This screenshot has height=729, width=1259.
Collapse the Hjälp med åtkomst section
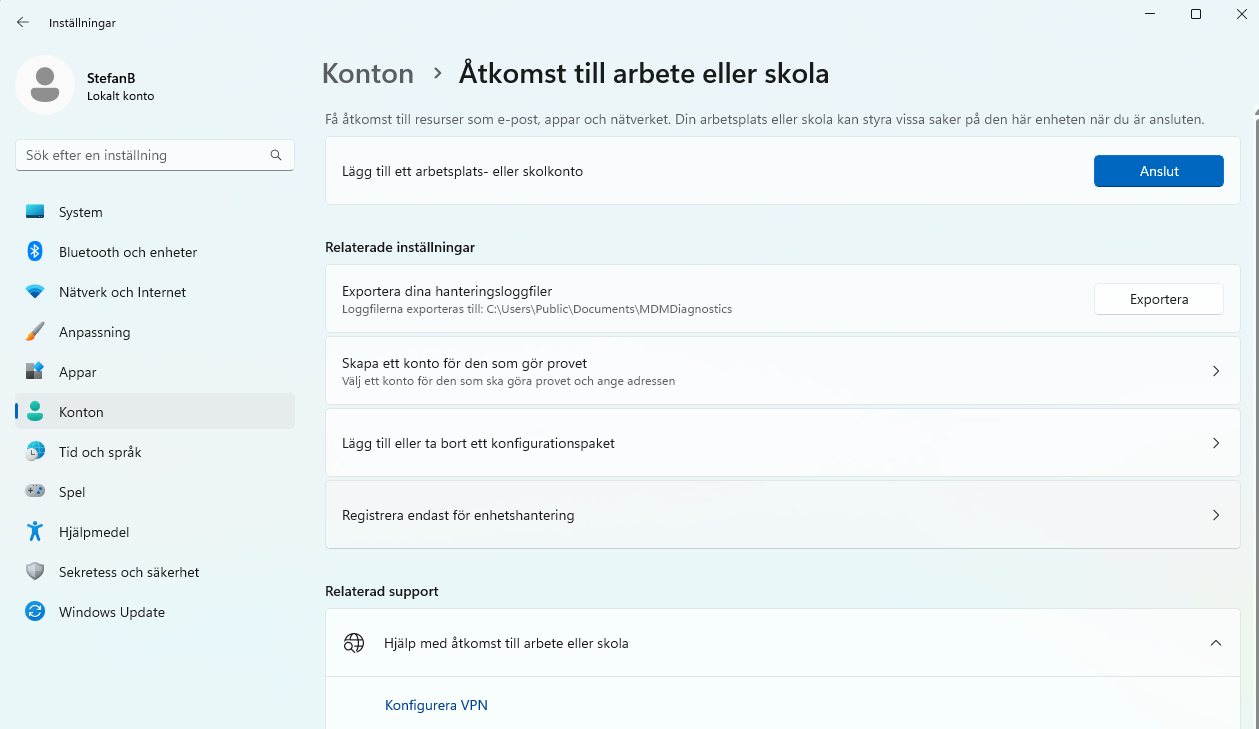coord(1216,643)
